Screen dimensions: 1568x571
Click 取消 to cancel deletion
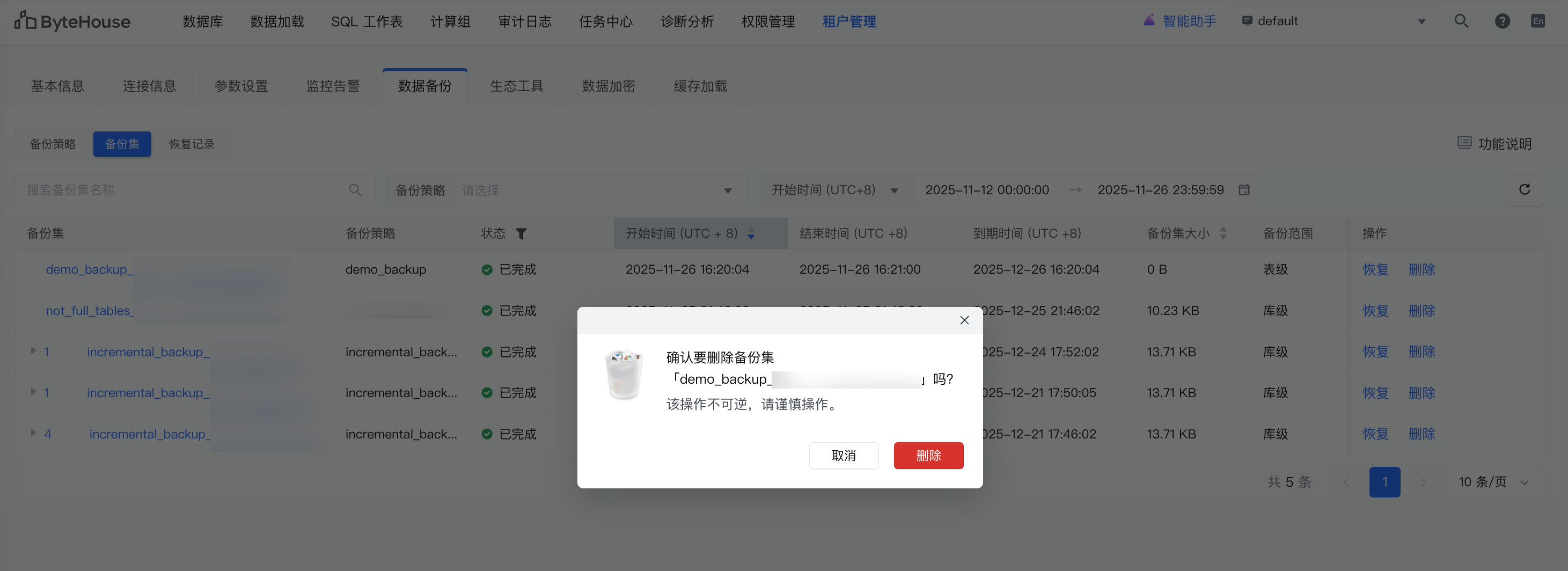pyautogui.click(x=844, y=455)
